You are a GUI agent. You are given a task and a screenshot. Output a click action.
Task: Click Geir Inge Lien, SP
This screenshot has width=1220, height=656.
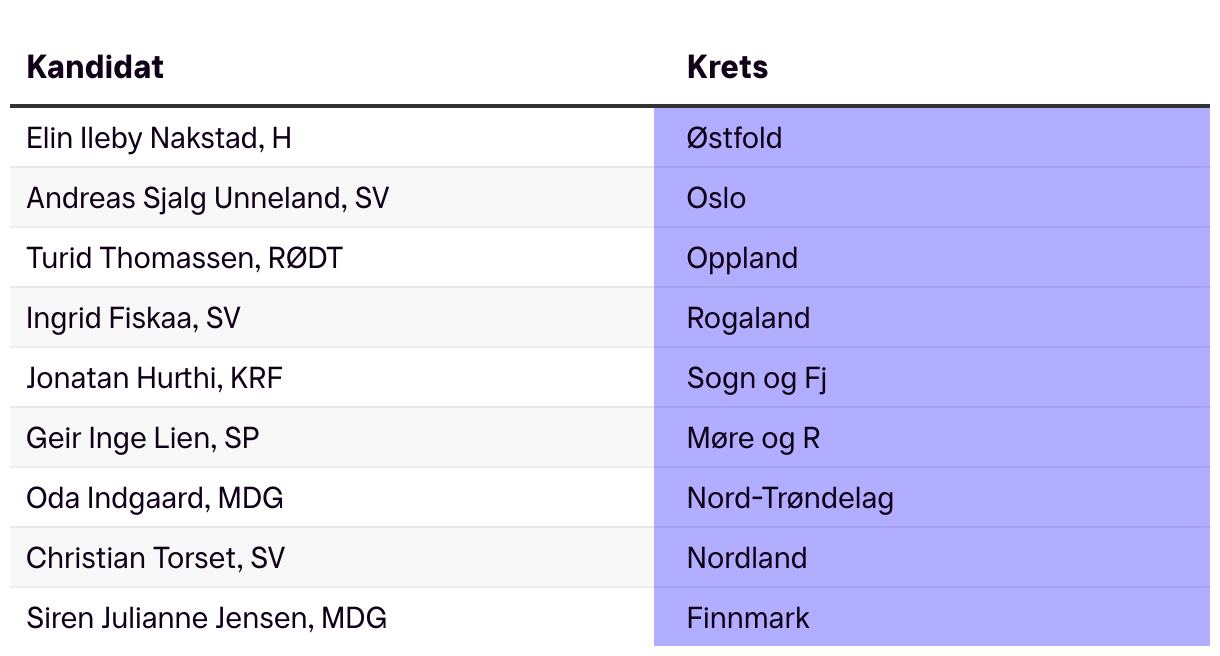(143, 438)
